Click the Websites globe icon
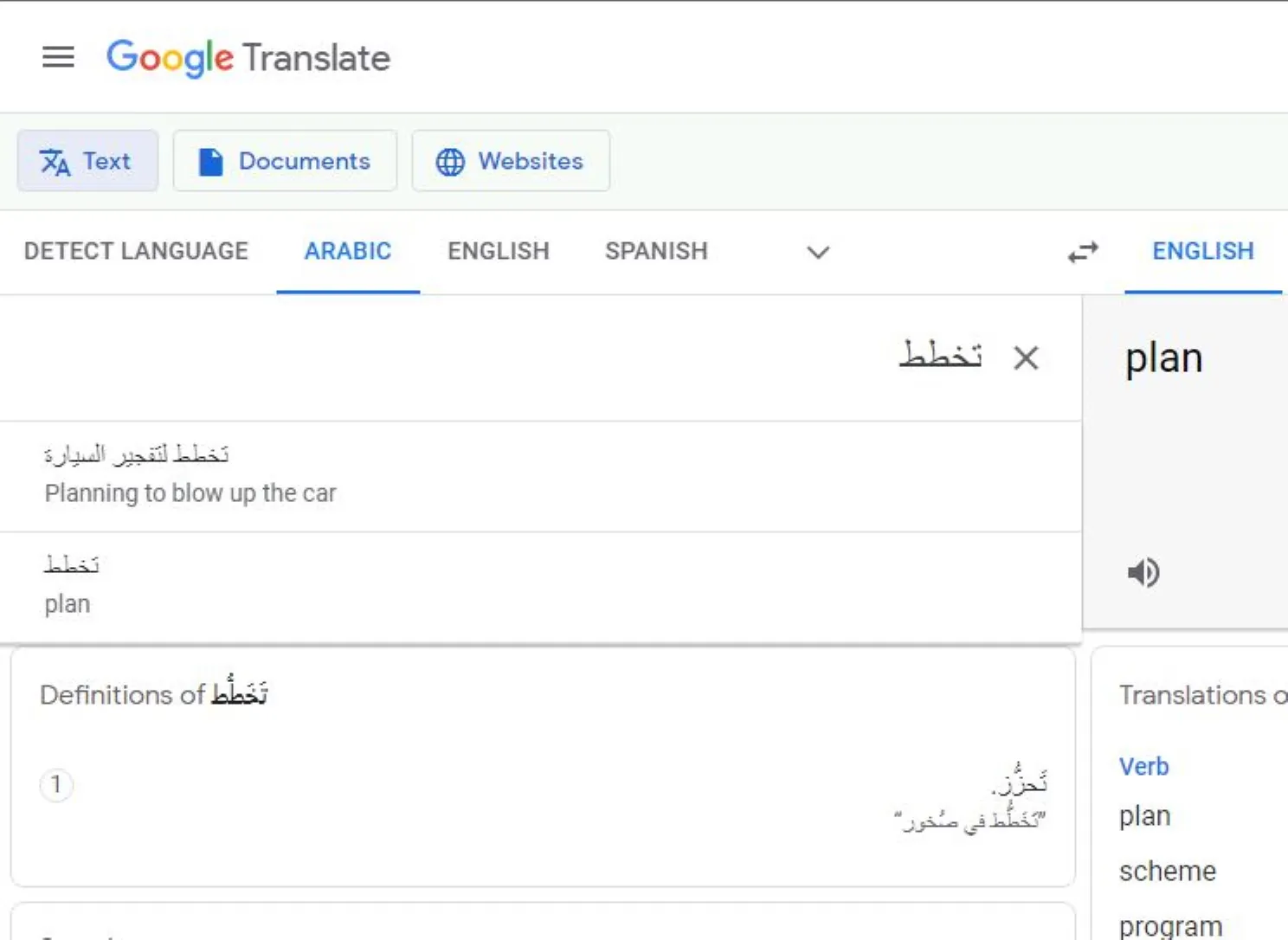This screenshot has width=1288, height=940. tap(450, 162)
